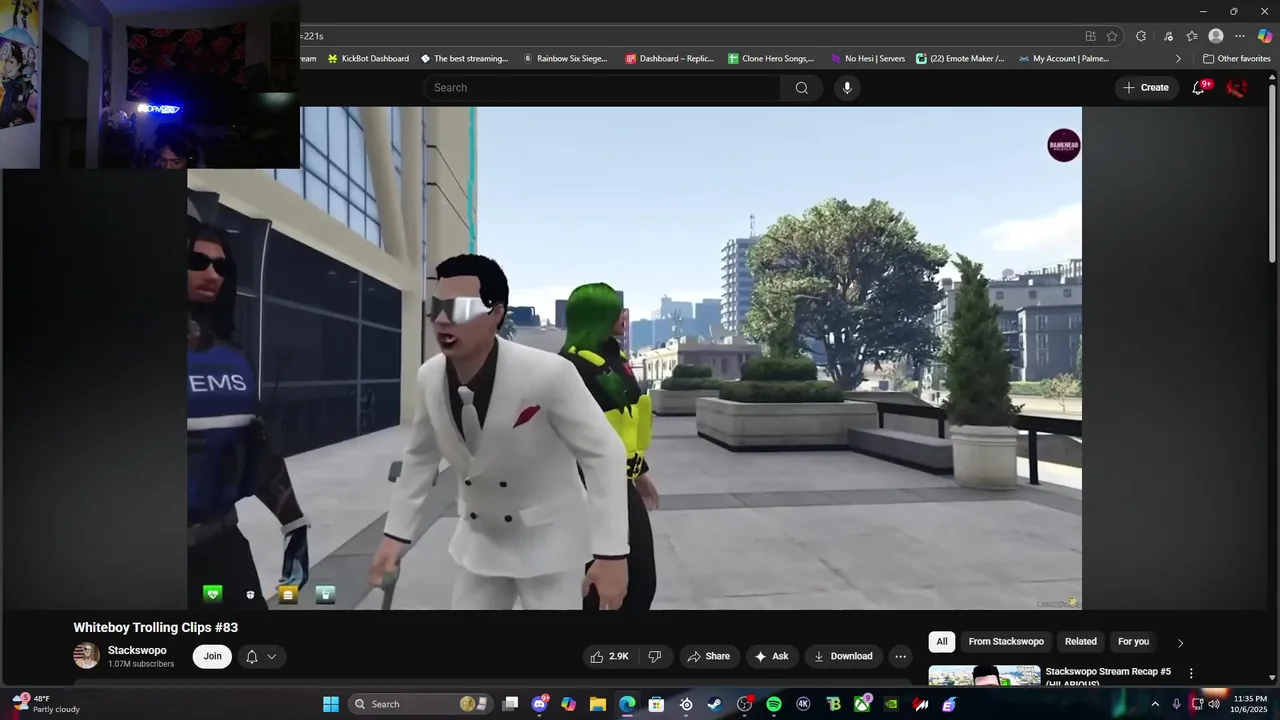Select the From Stackswopo filter chip
The image size is (1280, 720).
pyautogui.click(x=1005, y=642)
